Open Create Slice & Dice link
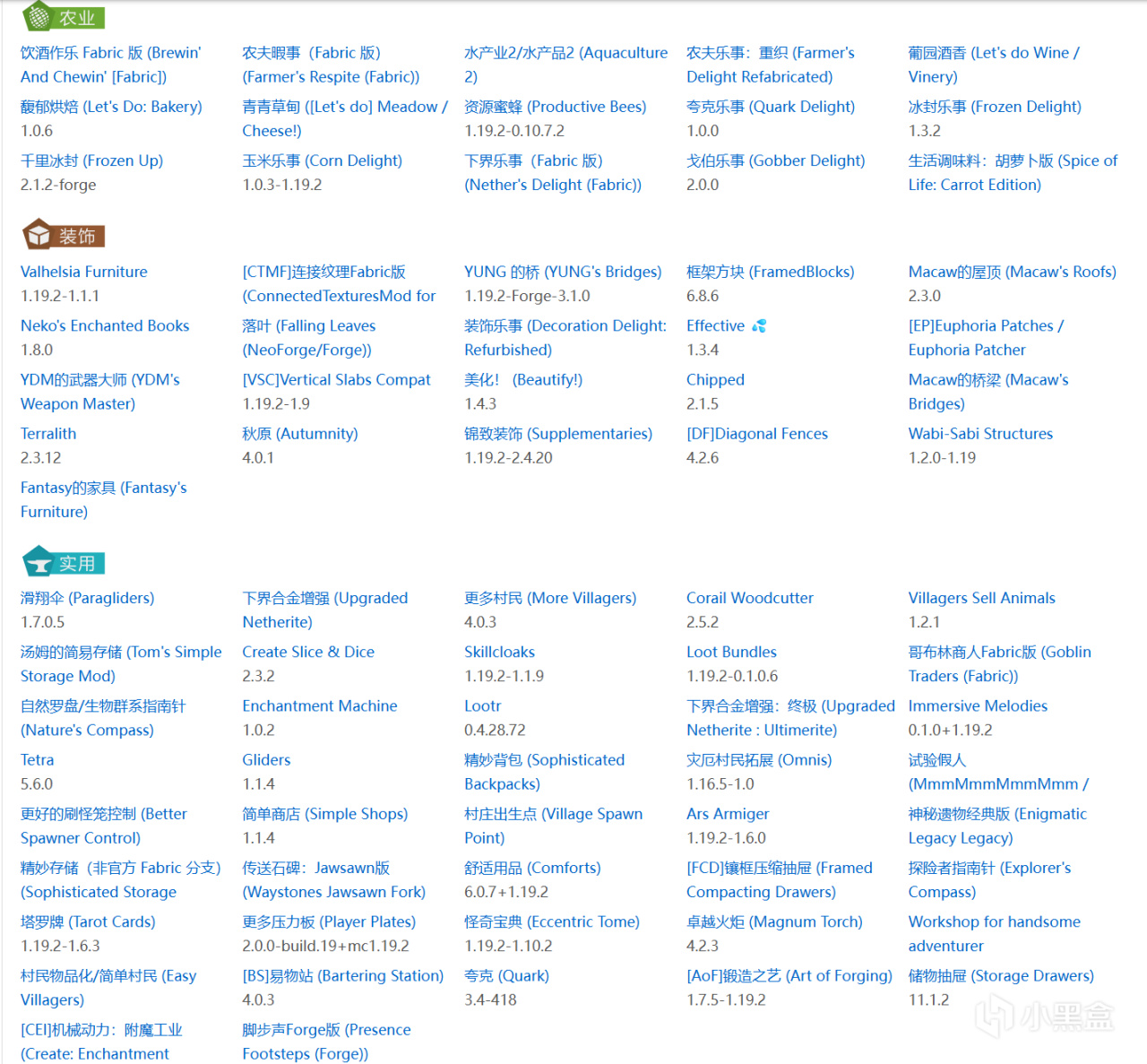Viewport: 1147px width, 1064px height. 308,652
